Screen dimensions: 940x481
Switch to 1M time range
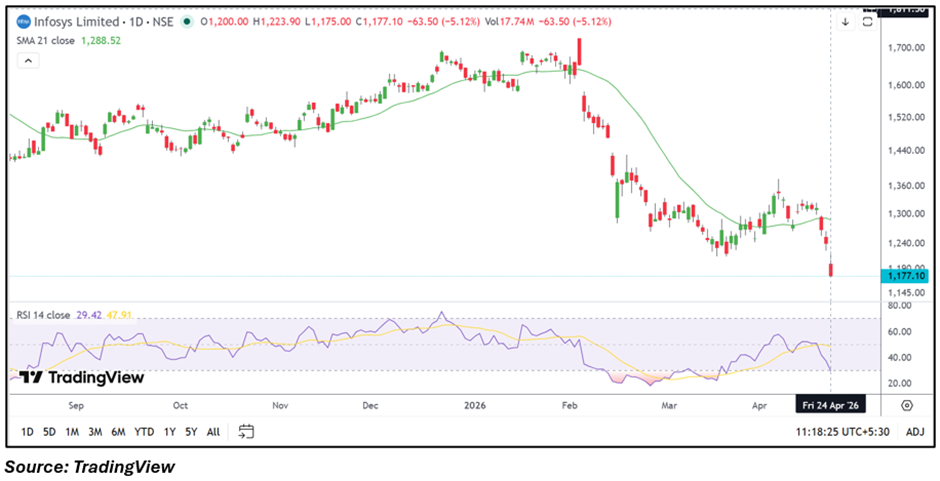(72, 432)
